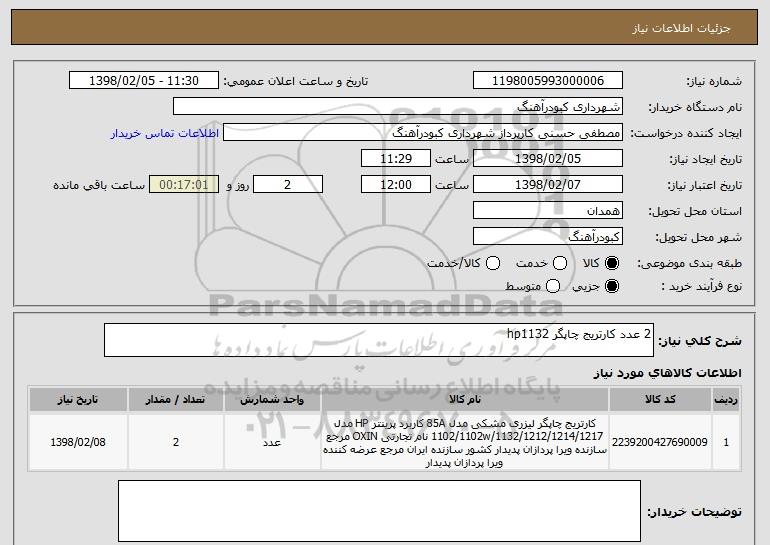
Task: Click the quantity cell 2 in the table
Action: [176, 442]
